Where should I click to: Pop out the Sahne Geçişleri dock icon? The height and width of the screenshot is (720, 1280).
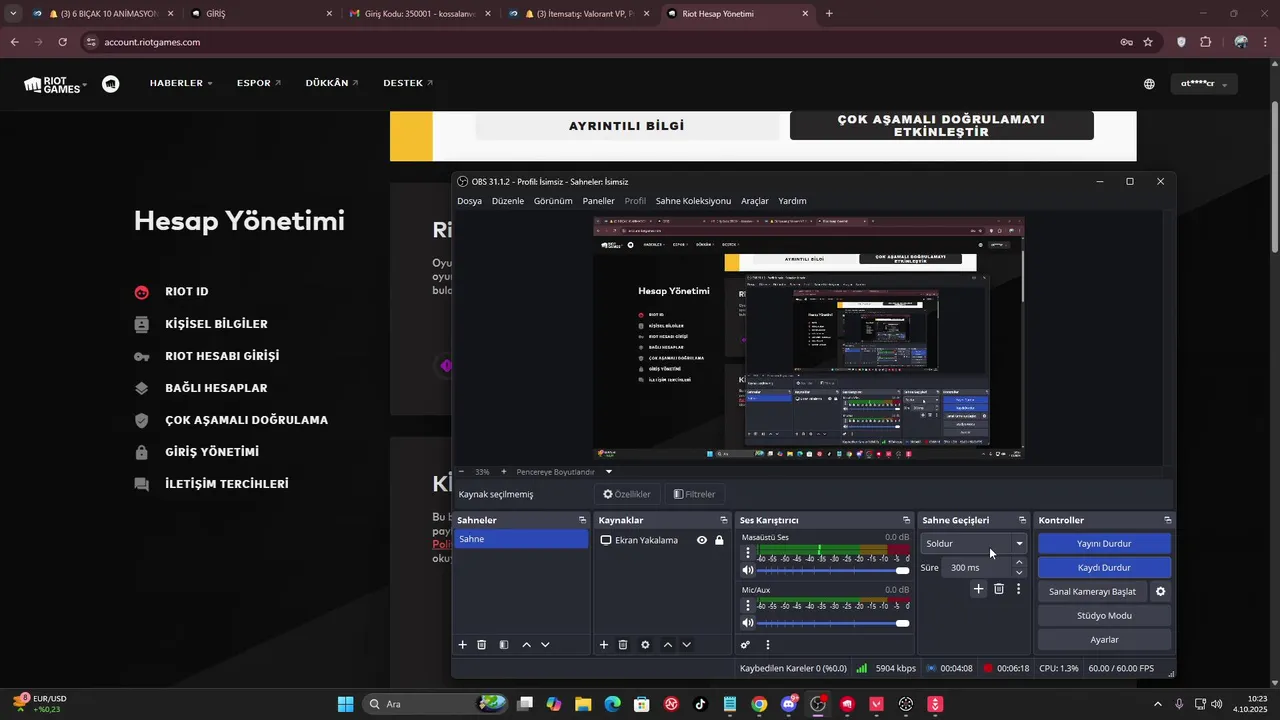tap(1022, 520)
